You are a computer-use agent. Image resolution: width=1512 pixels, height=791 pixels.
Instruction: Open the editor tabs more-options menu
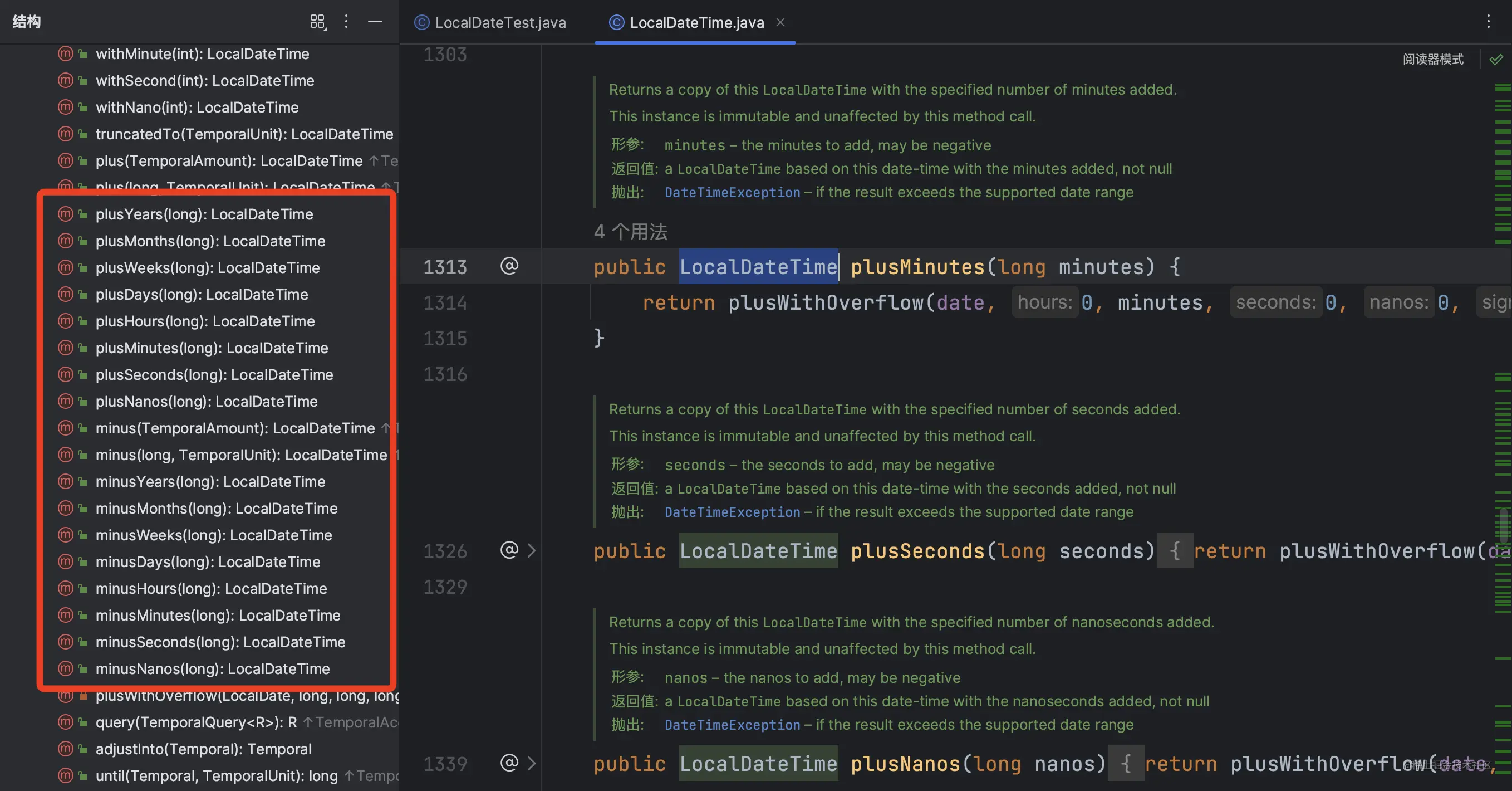[1488, 22]
